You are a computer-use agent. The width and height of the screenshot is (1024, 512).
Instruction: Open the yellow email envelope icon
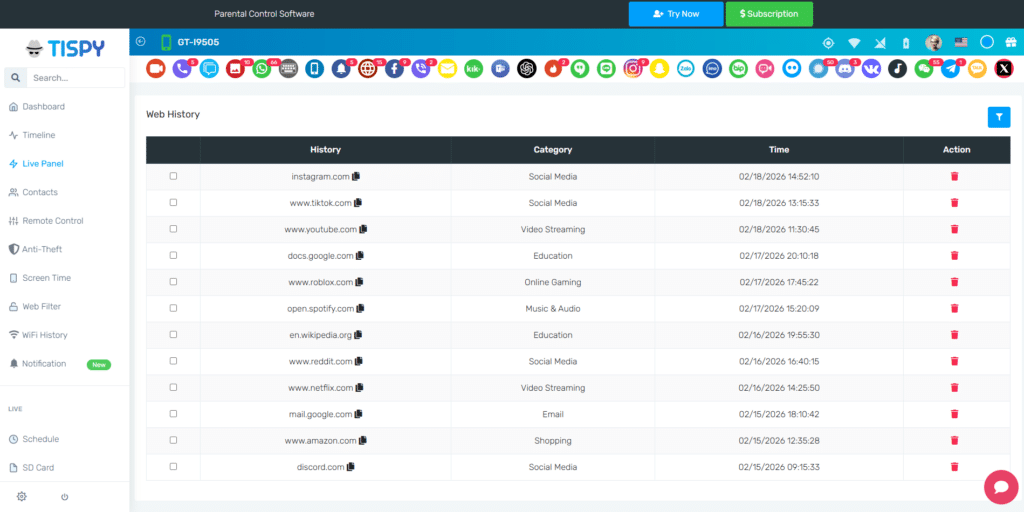tap(447, 68)
